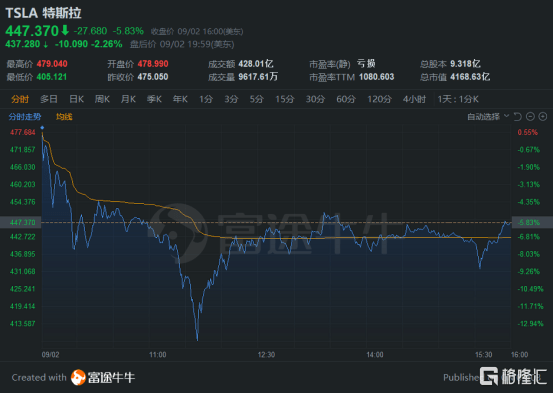Switch to the 多日 multi-day tab
This screenshot has width=554, height=393.
point(49,99)
